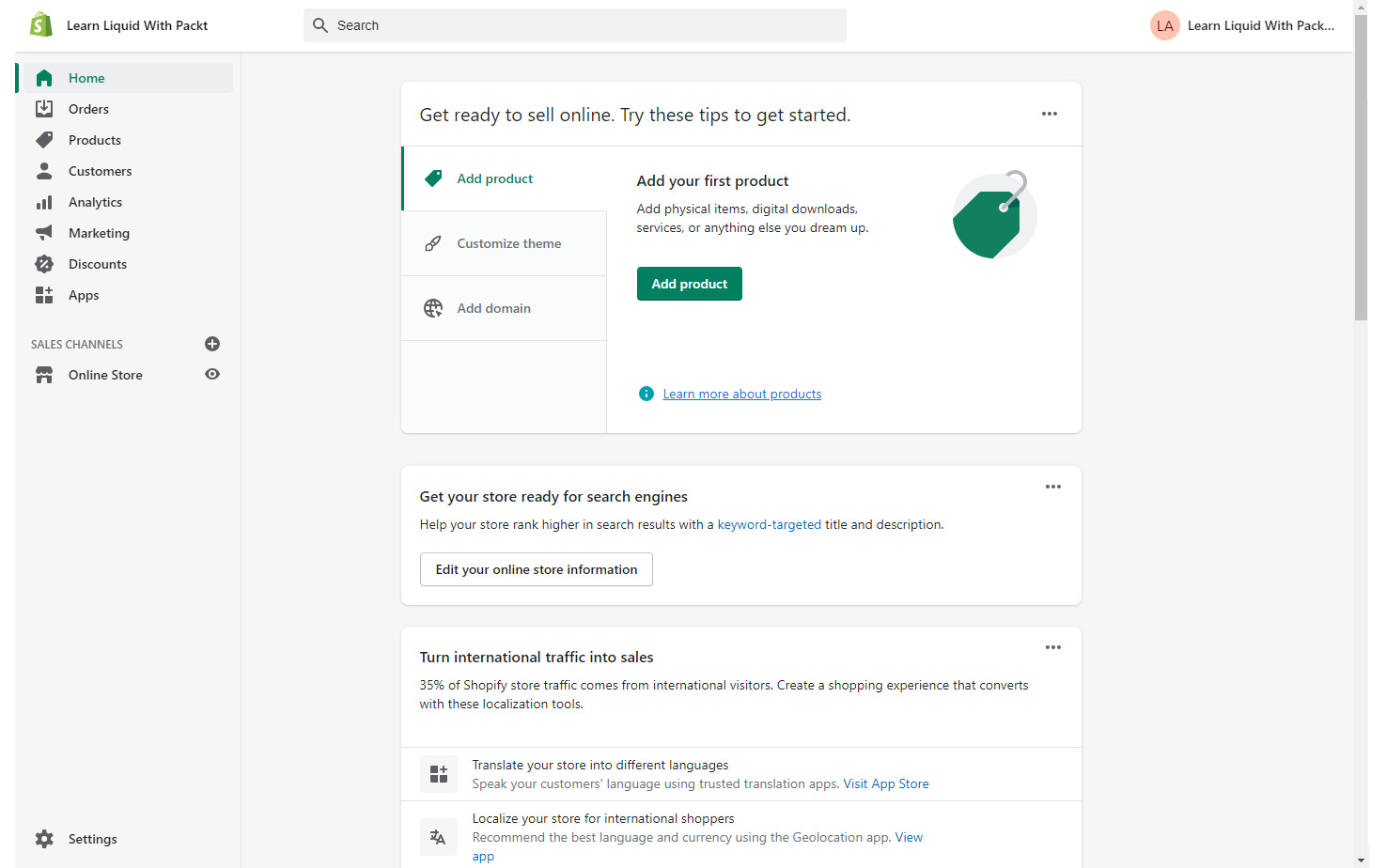1386x868 pixels.
Task: Click the green Add product button
Action: click(x=689, y=283)
